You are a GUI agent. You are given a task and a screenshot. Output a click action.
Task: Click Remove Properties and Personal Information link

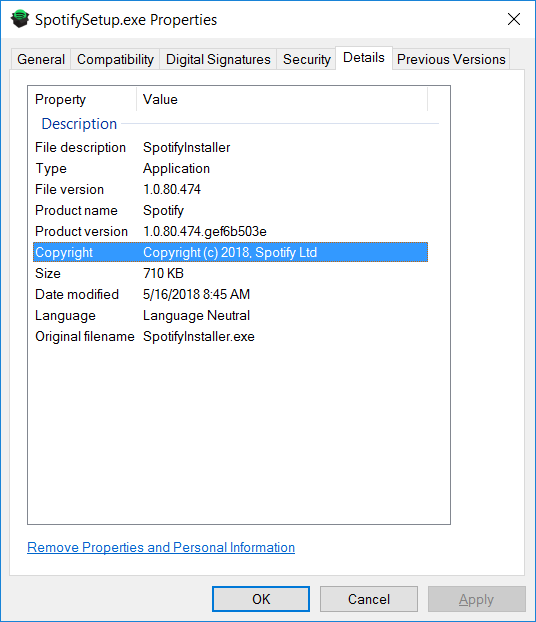pos(161,547)
